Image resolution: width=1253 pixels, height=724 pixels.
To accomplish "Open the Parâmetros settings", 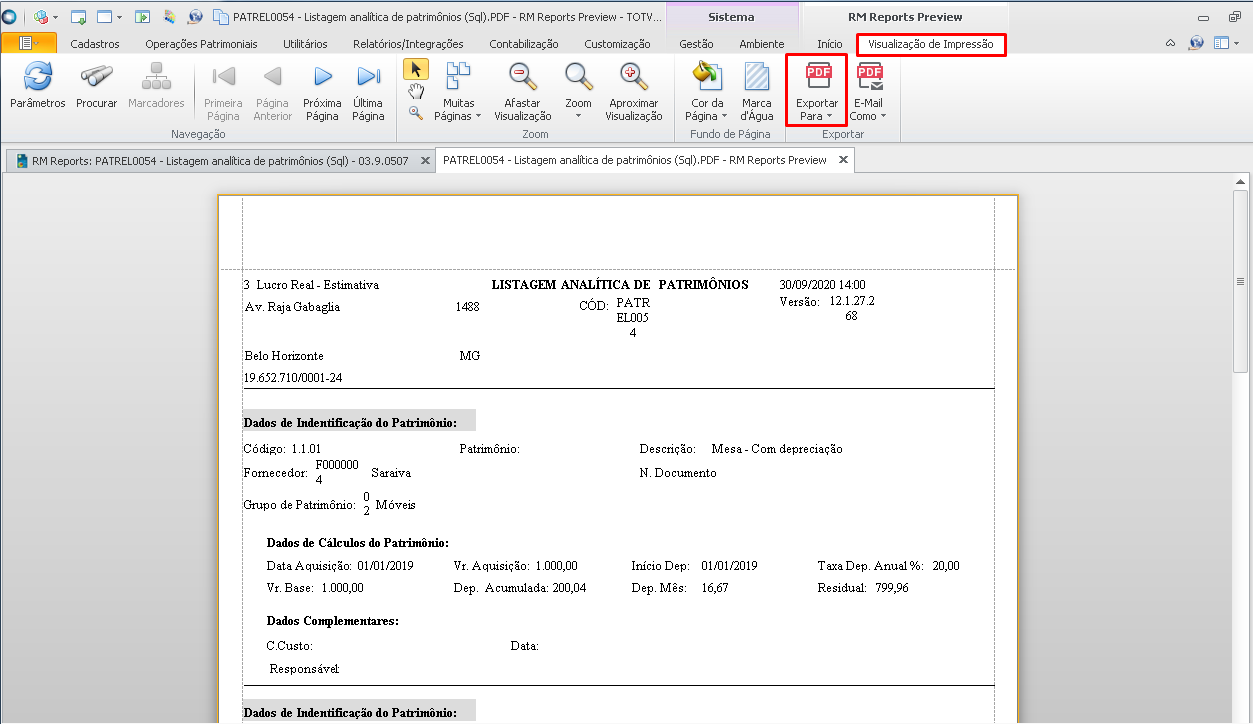I will click(x=37, y=86).
